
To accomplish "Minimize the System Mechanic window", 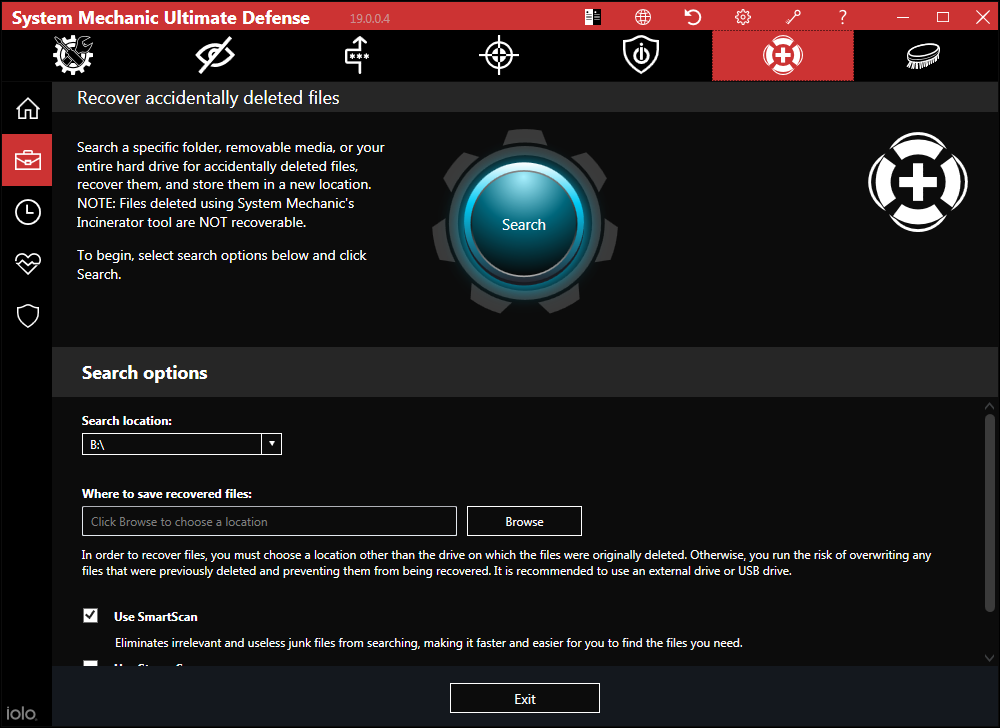I will (903, 17).
